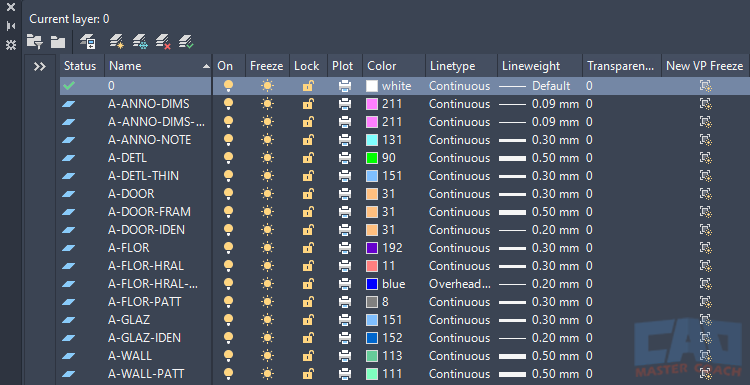This screenshot has height=385, width=750.
Task: Toggle New VP Freeze for A-DETL-THIN
Action: click(x=706, y=176)
